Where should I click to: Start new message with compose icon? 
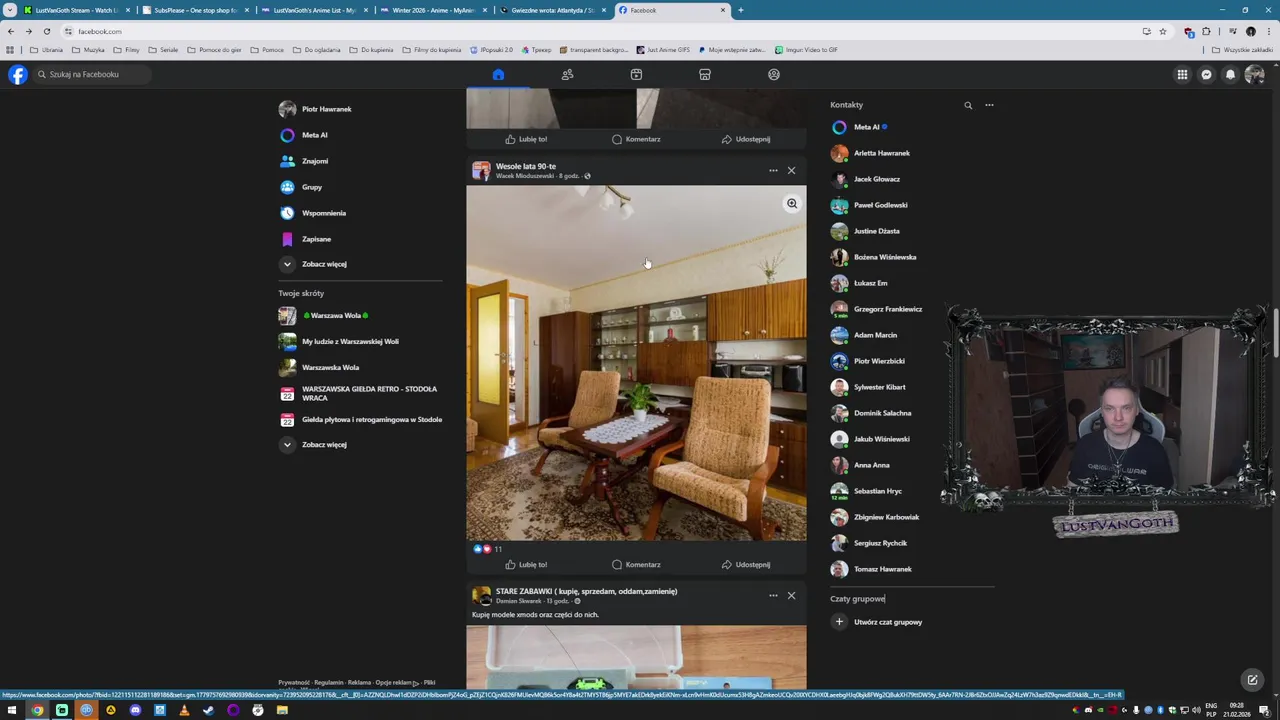coord(1252,680)
